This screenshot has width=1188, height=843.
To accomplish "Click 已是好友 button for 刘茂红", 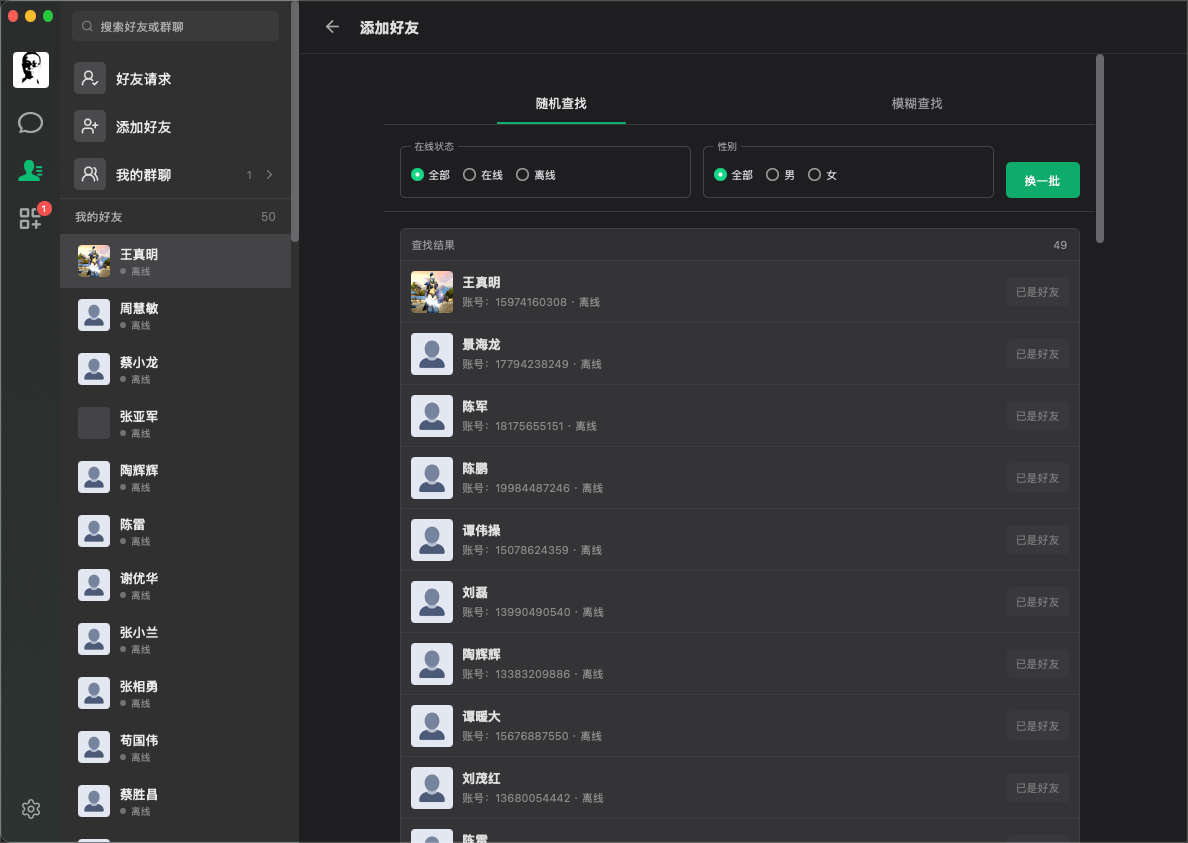I will click(x=1037, y=788).
